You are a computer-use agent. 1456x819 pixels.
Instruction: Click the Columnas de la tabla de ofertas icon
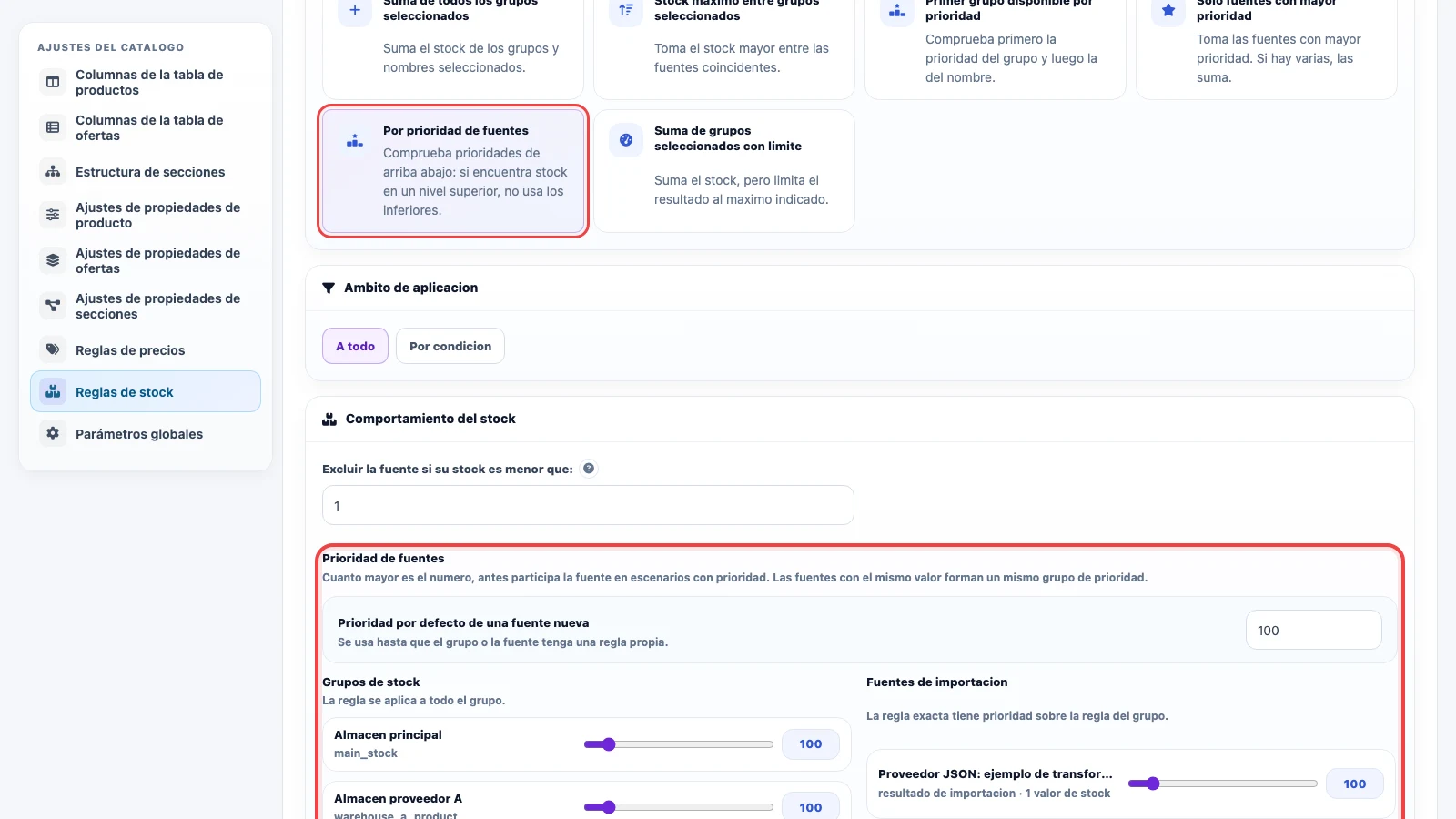click(x=53, y=127)
